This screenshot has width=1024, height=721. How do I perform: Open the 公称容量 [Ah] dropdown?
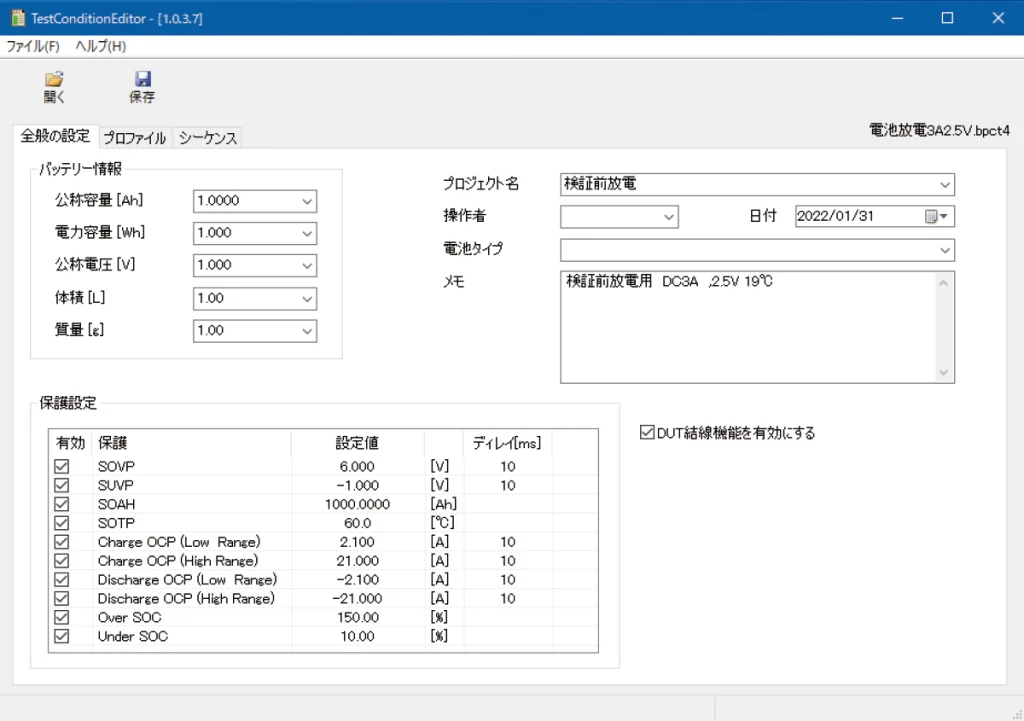306,201
